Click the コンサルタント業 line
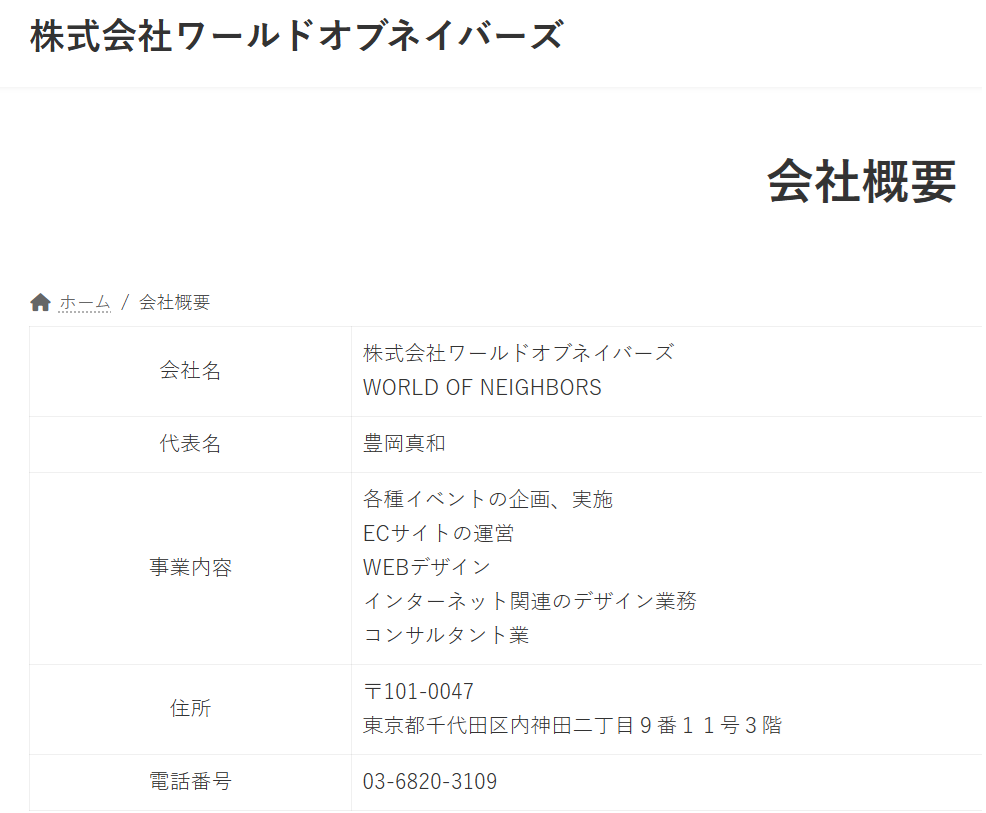This screenshot has height=813, width=986. (446, 635)
